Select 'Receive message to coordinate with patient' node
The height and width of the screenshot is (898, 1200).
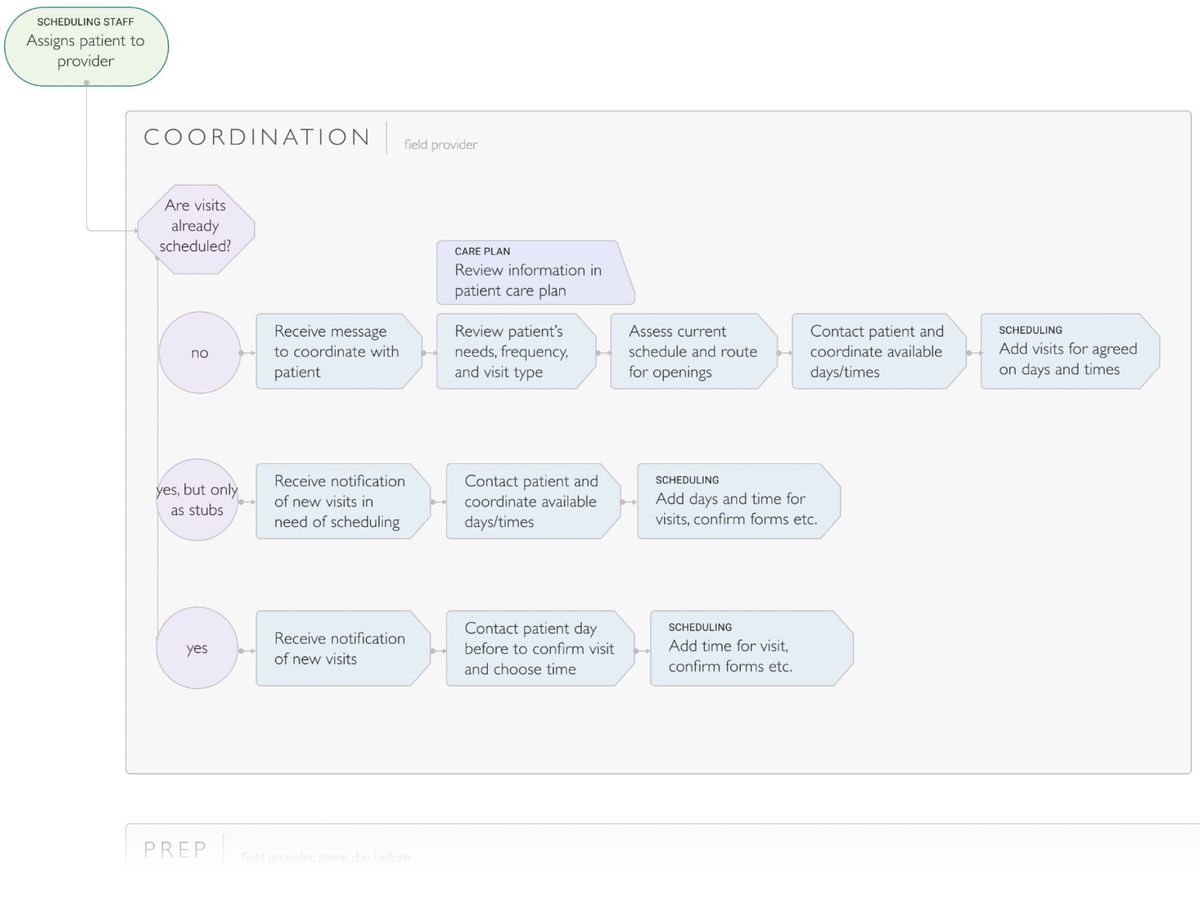coord(338,352)
